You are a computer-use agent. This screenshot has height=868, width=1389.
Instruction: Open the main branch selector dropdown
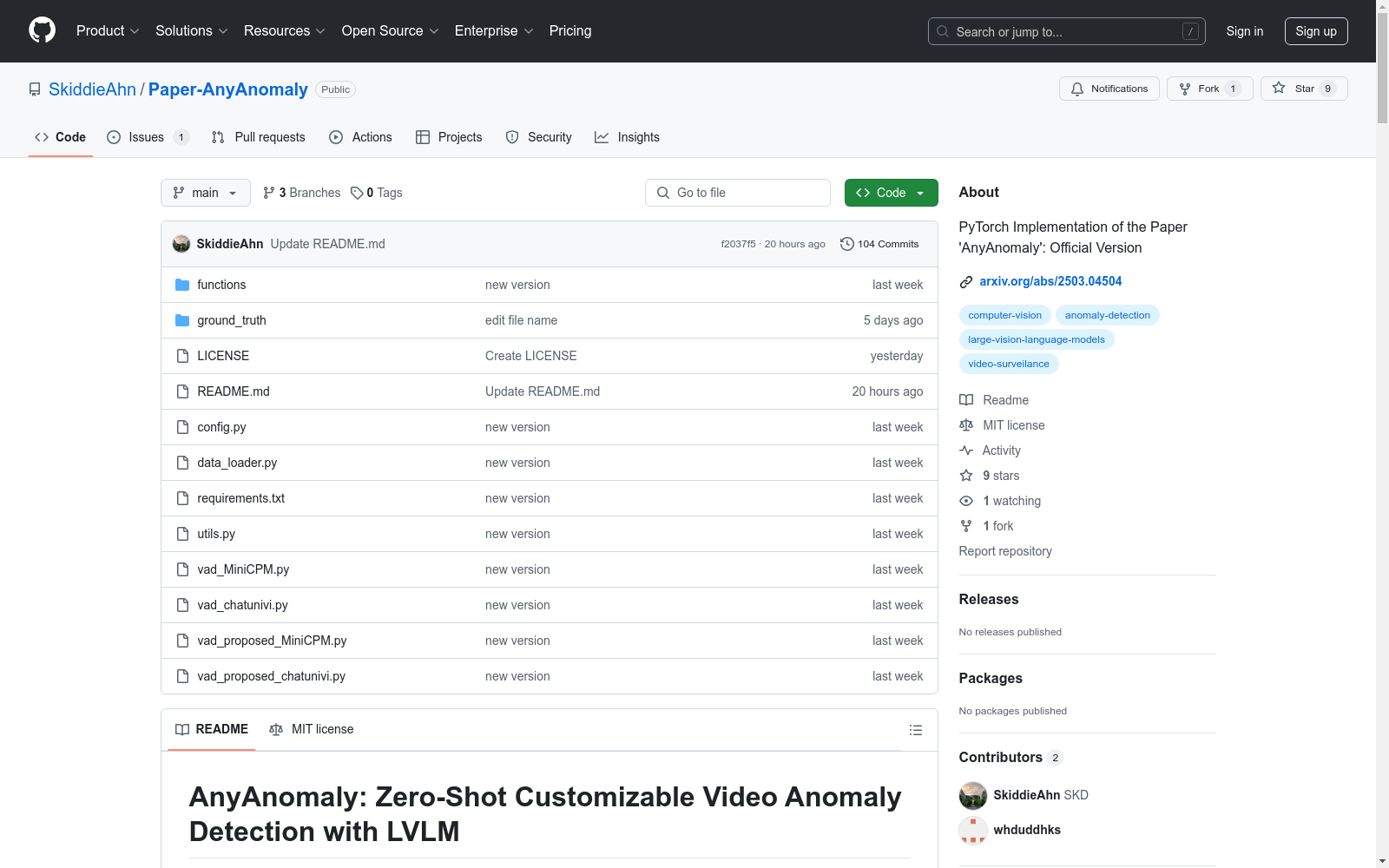[206, 193]
